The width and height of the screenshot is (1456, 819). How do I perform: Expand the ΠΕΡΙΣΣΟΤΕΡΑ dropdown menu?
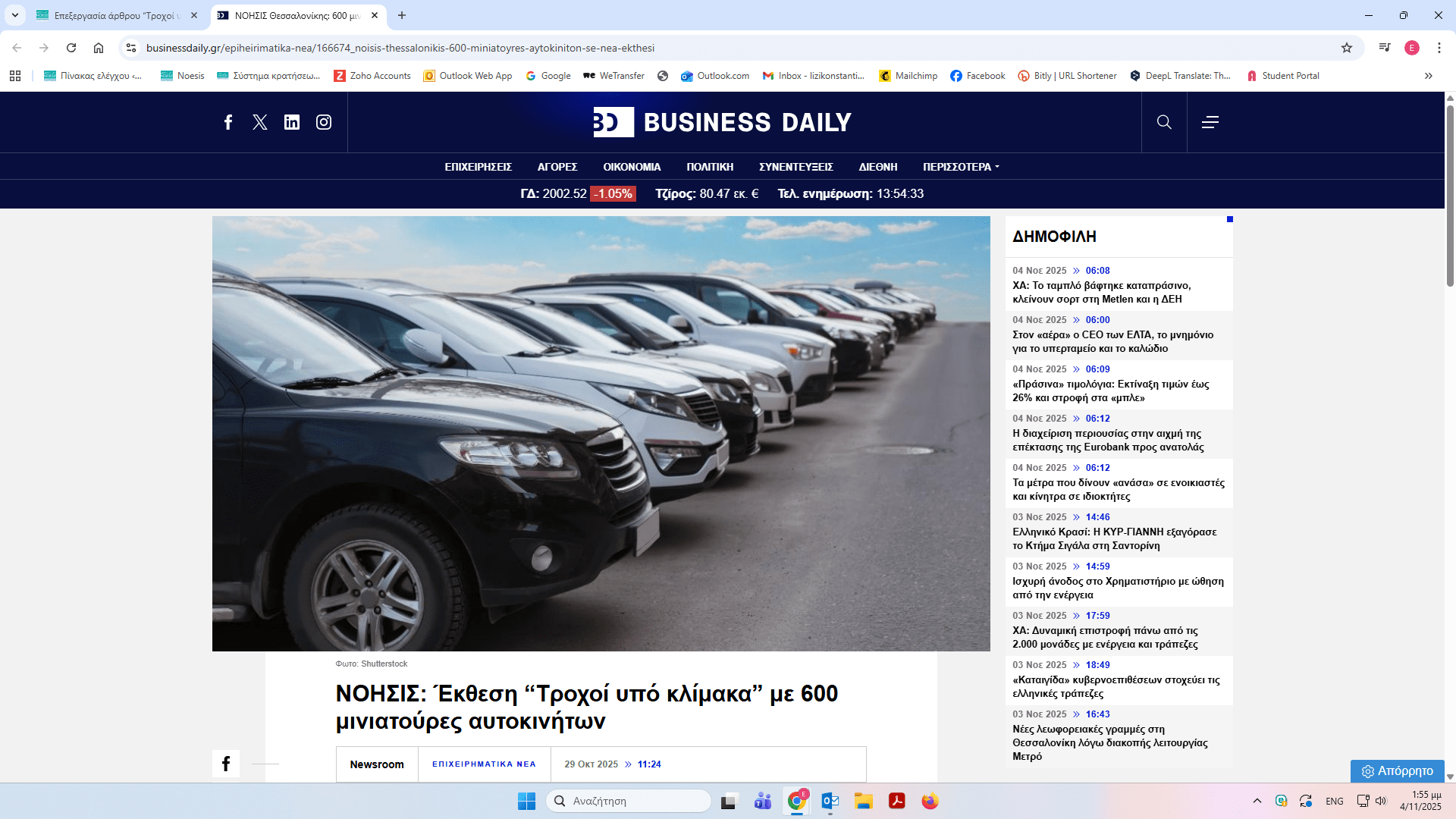[961, 167]
